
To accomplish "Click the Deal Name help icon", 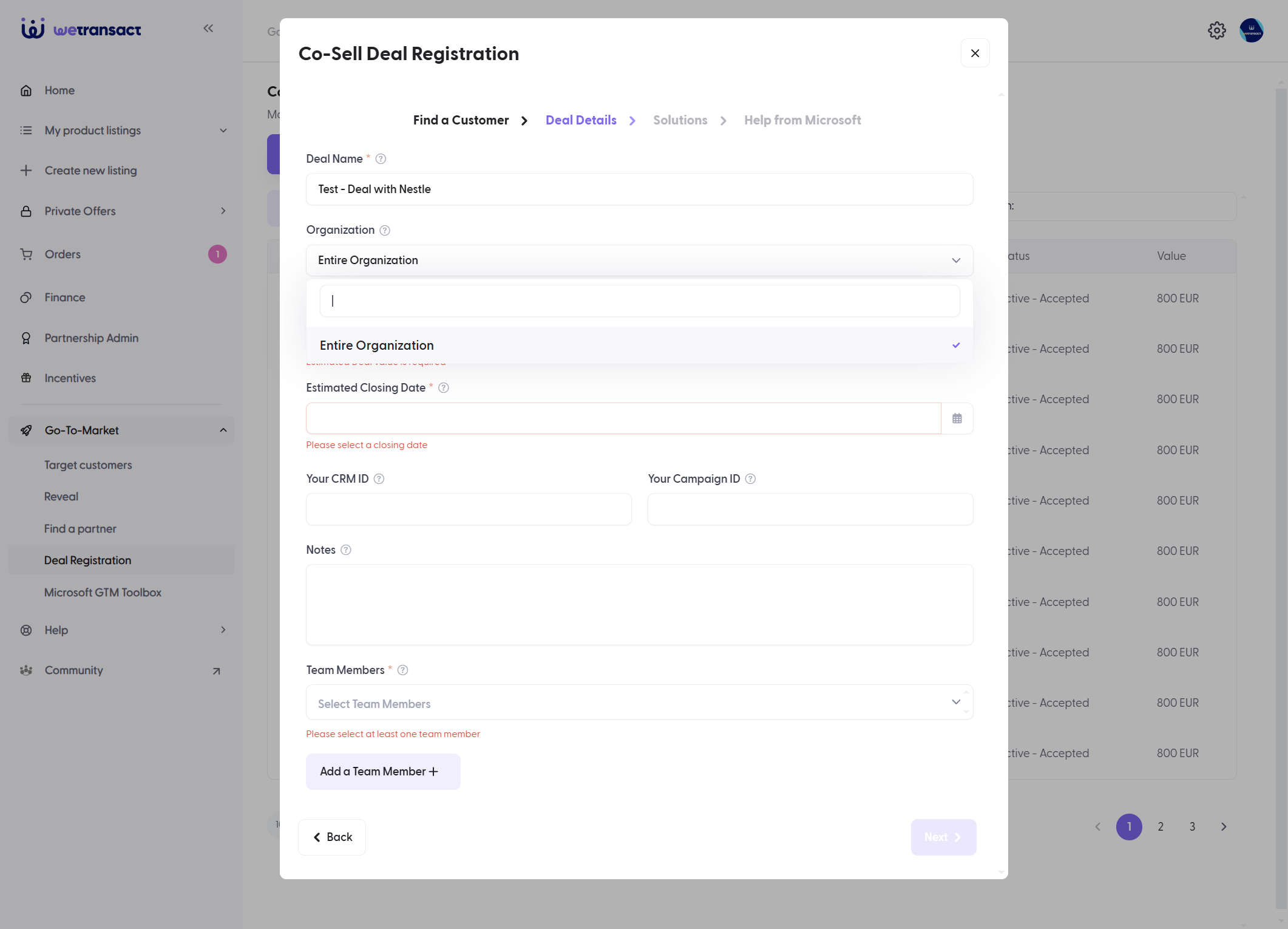I will click(381, 159).
